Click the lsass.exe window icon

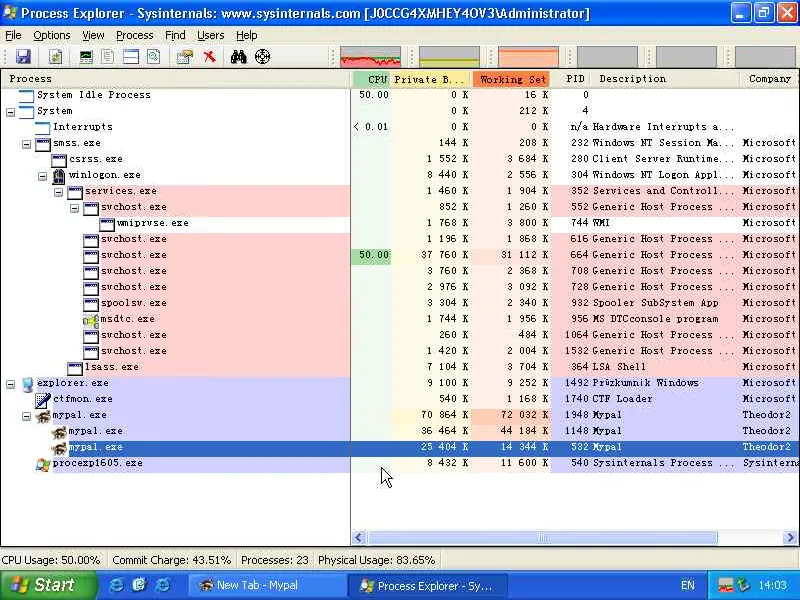click(x=75, y=367)
